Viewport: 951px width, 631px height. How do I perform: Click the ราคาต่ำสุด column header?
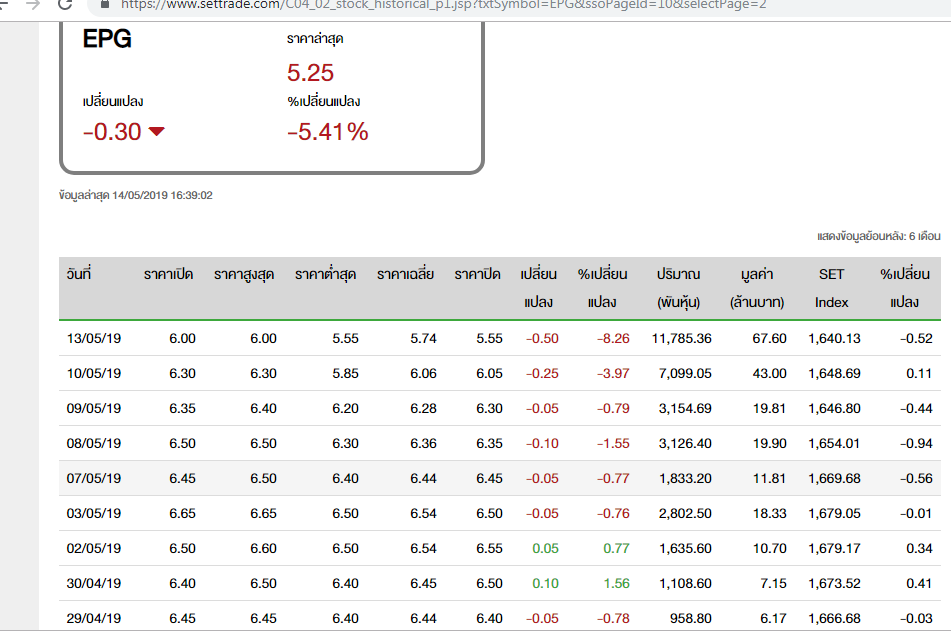pos(325,275)
